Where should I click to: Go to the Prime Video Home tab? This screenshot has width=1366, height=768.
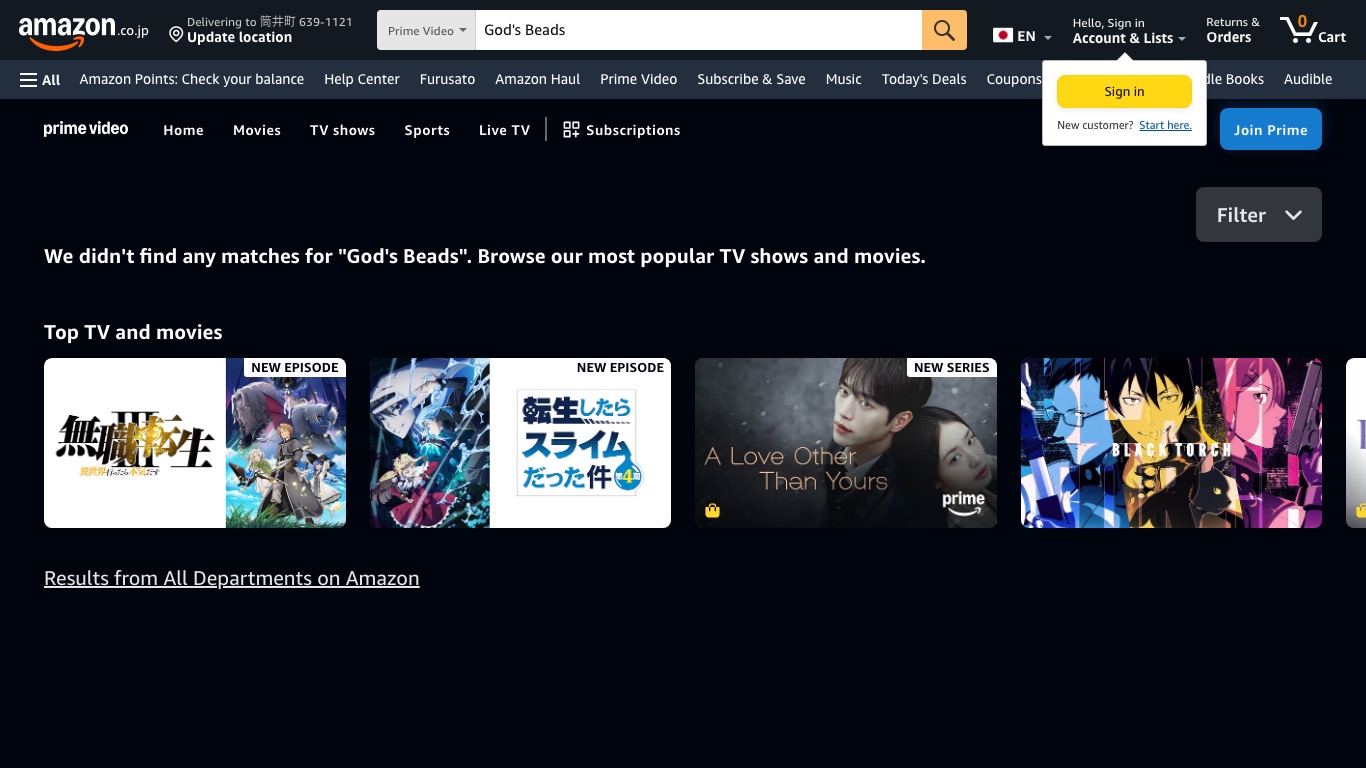click(183, 130)
